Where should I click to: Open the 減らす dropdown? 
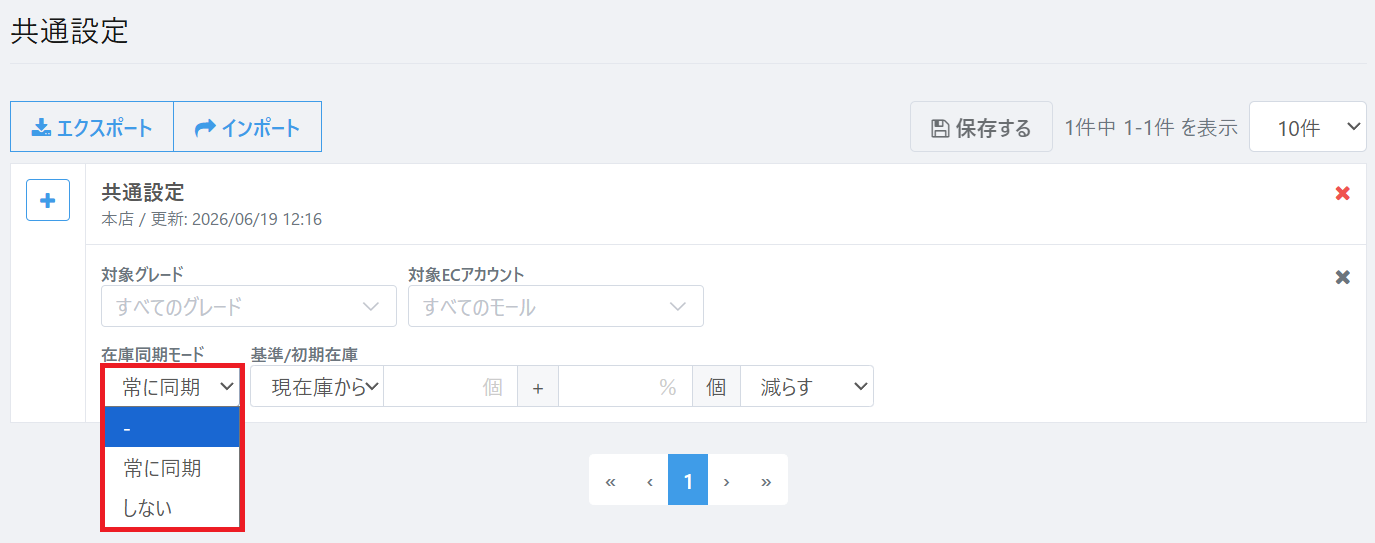click(807, 386)
